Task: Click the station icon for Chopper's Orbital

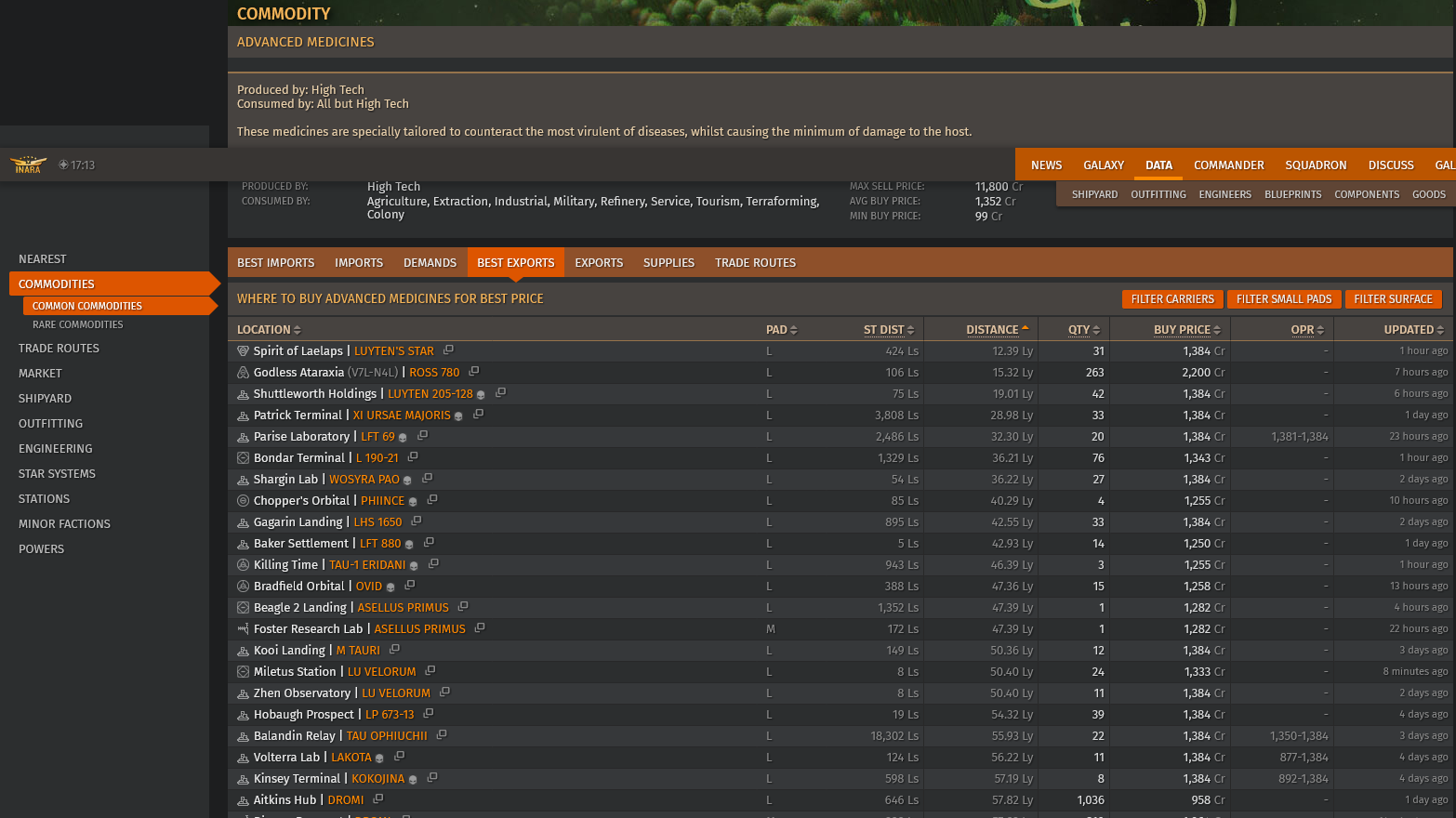Action: click(x=243, y=501)
